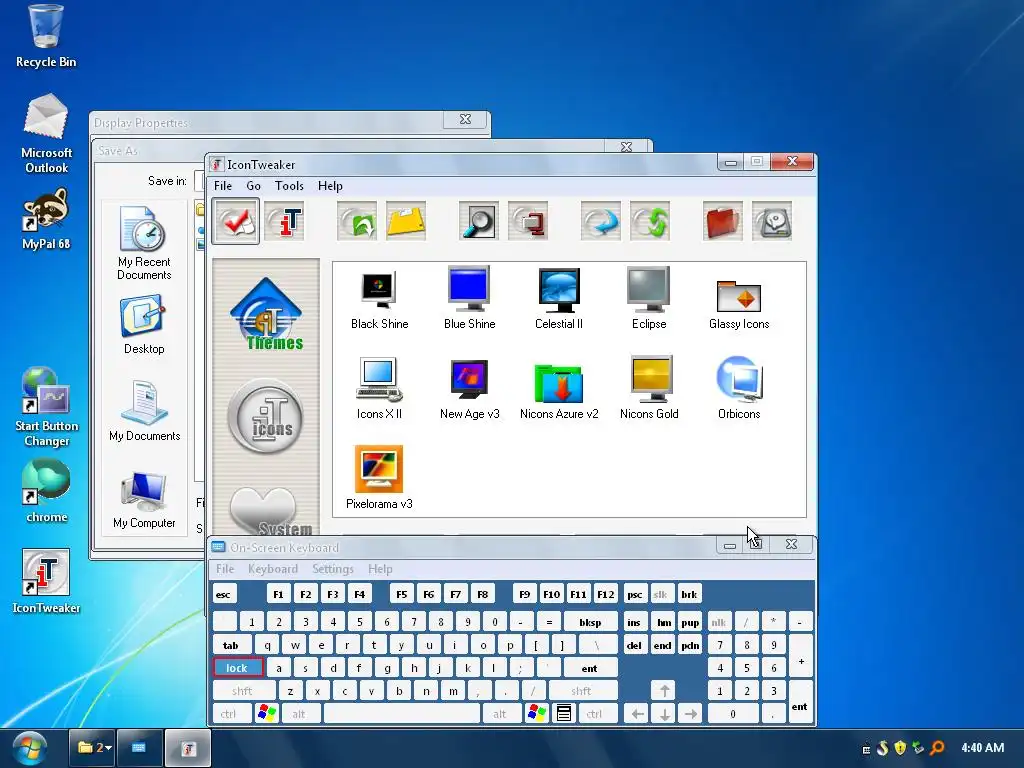The height and width of the screenshot is (768, 1024).
Task: Click the red folder toolbar icon
Action: [x=722, y=222]
